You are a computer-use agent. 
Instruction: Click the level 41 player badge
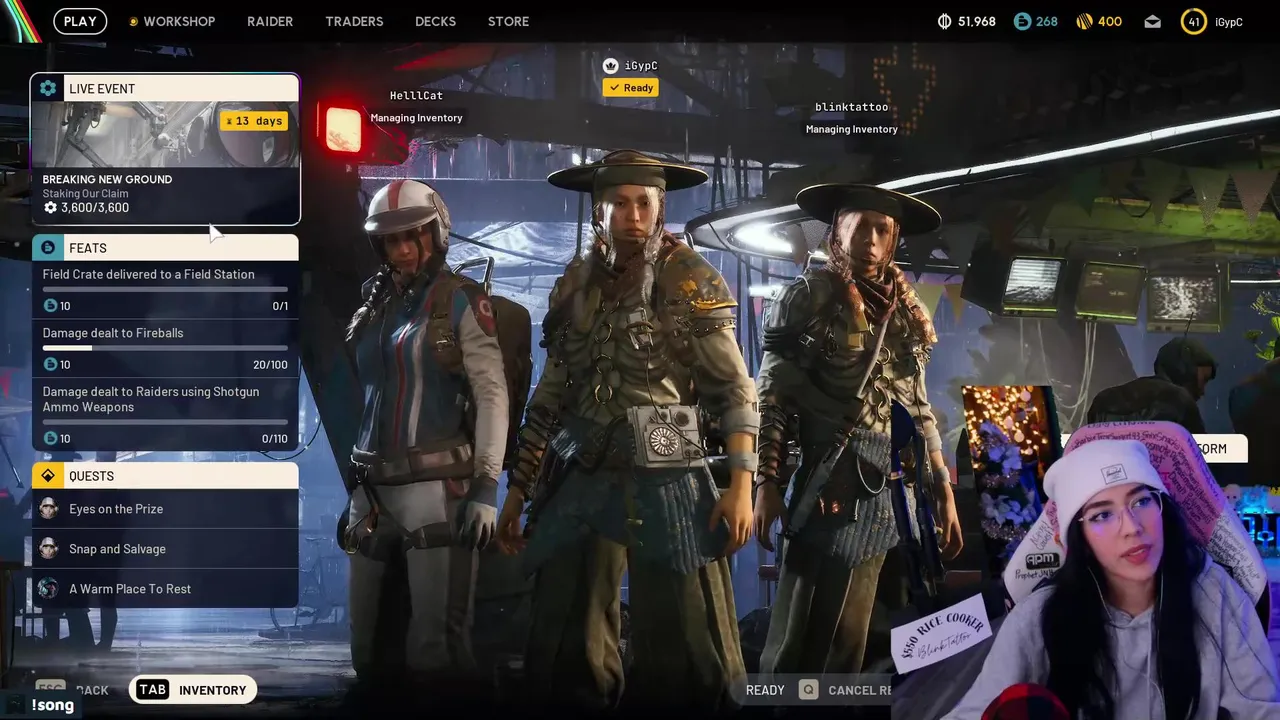click(x=1193, y=21)
